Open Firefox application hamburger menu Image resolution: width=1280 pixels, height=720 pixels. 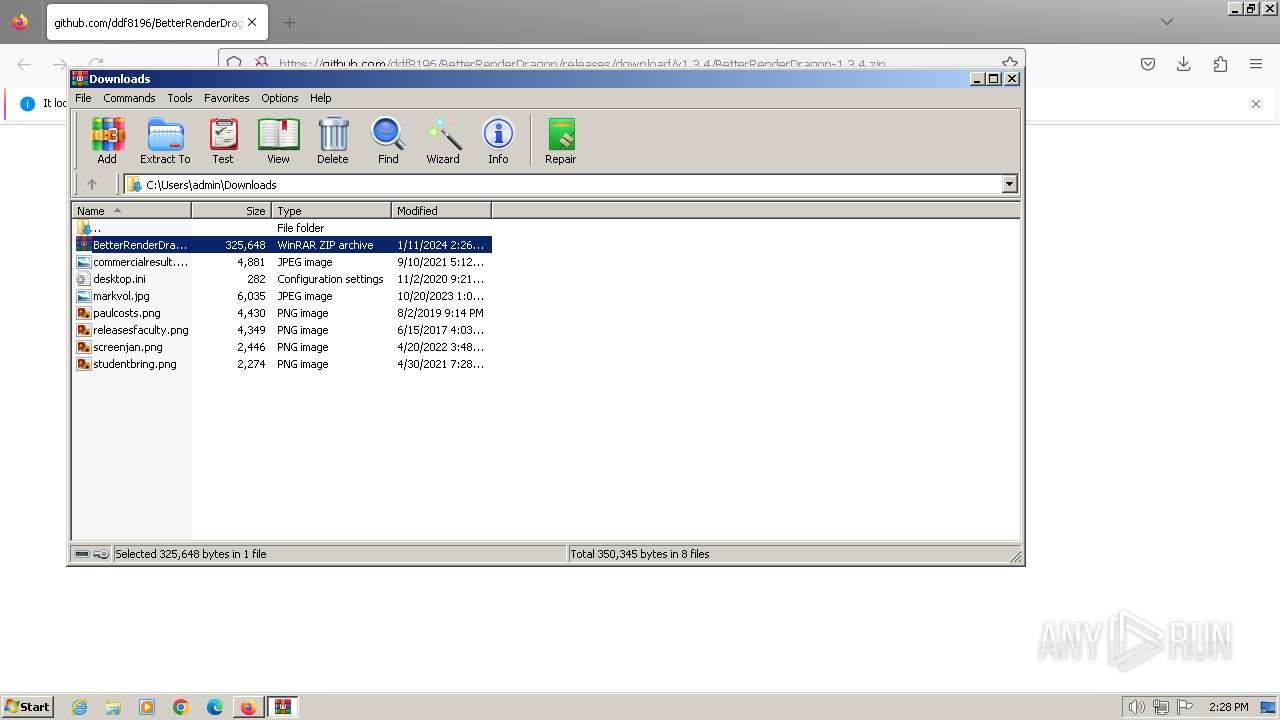[1256, 64]
